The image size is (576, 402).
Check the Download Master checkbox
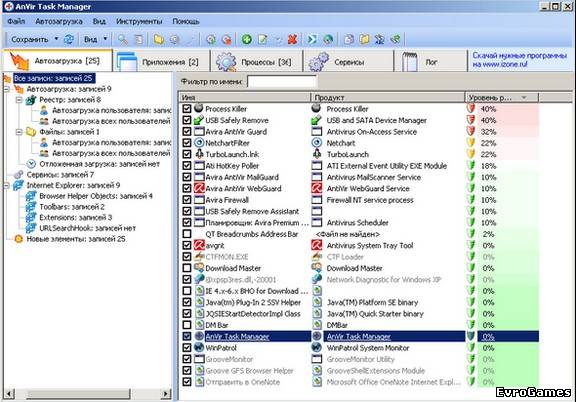pyautogui.click(x=187, y=268)
